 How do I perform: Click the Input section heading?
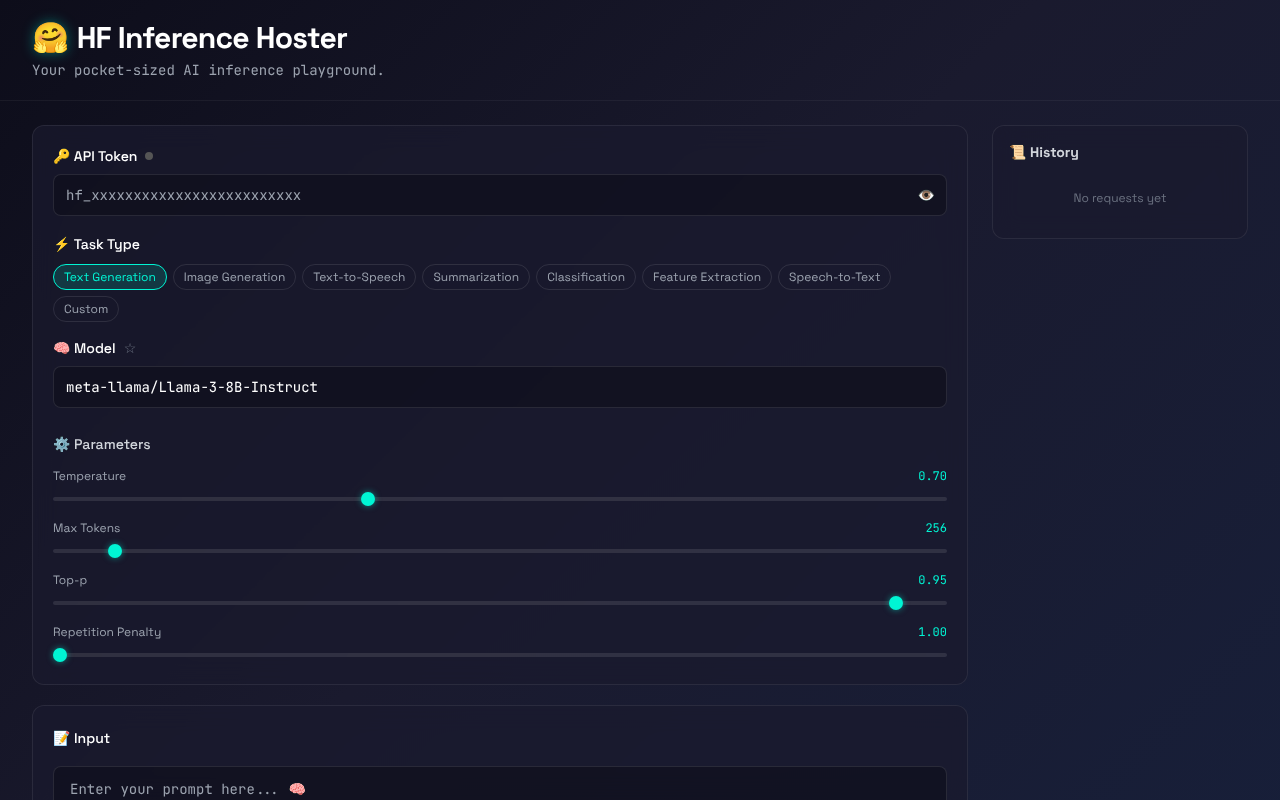pyautogui.click(x=81, y=738)
